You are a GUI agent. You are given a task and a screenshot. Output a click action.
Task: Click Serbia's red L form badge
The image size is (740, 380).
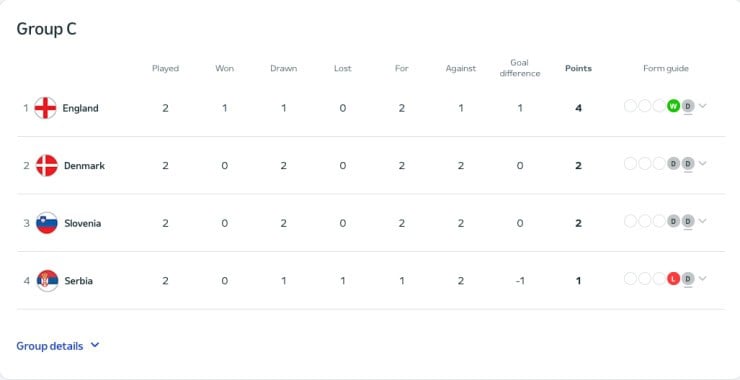[x=673, y=279]
